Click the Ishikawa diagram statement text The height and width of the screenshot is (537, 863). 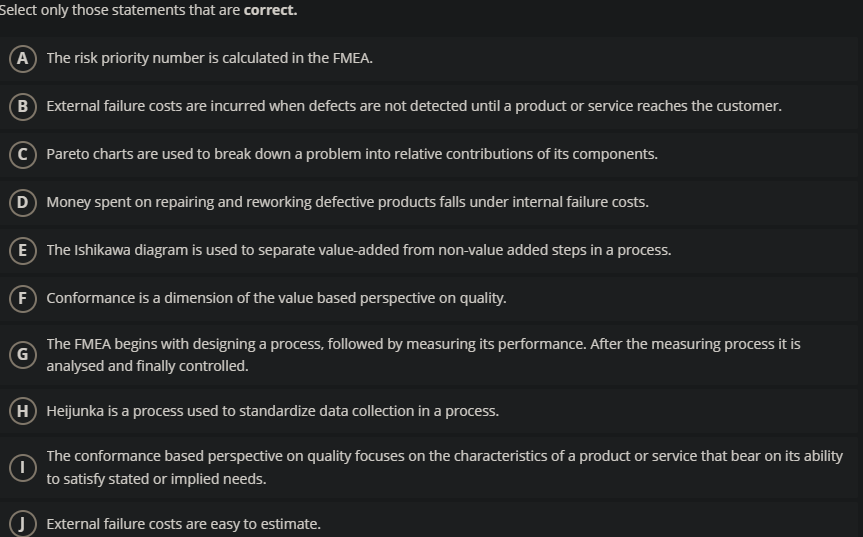pyautogui.click(x=358, y=250)
